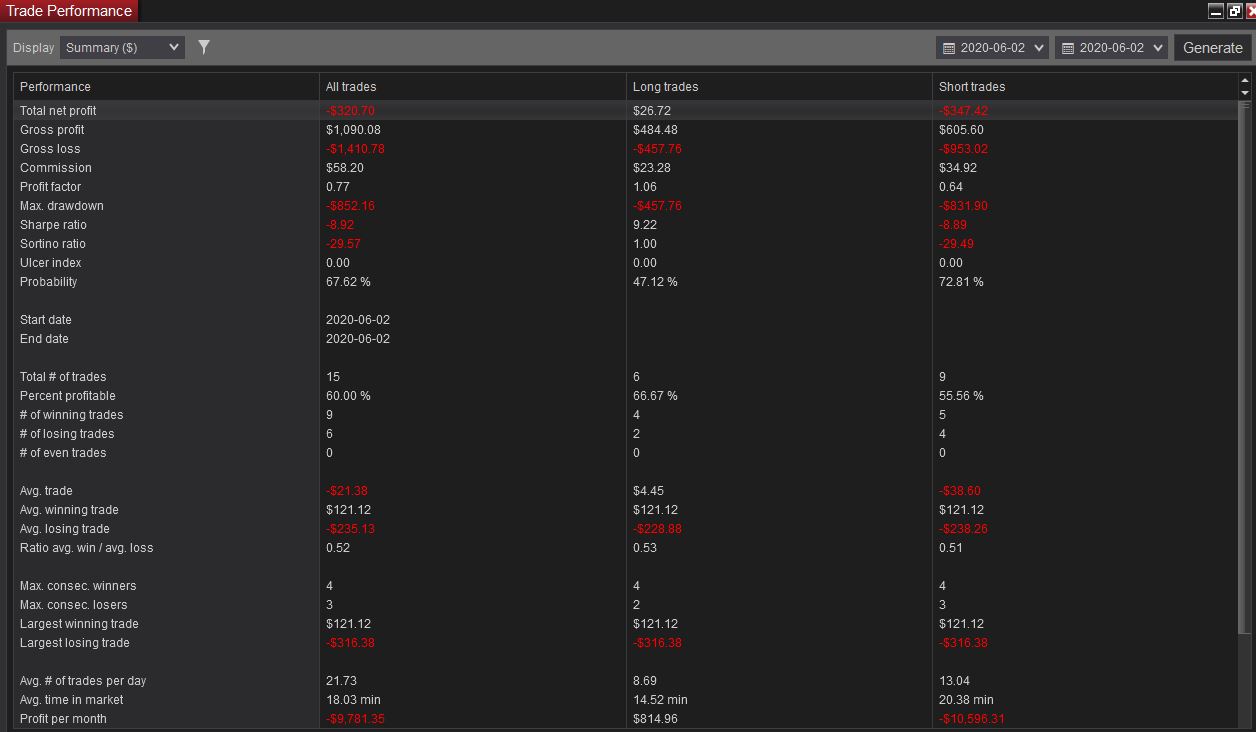This screenshot has width=1256, height=732.
Task: Select the Max. consec. losers row label
Action: tap(74, 605)
